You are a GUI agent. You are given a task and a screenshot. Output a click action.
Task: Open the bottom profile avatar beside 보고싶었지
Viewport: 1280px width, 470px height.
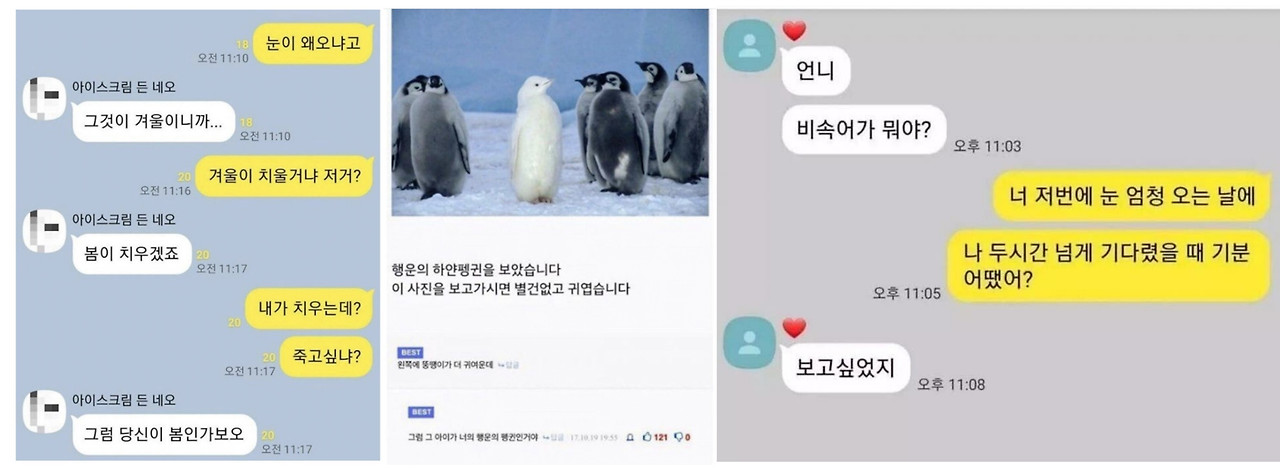coord(748,342)
